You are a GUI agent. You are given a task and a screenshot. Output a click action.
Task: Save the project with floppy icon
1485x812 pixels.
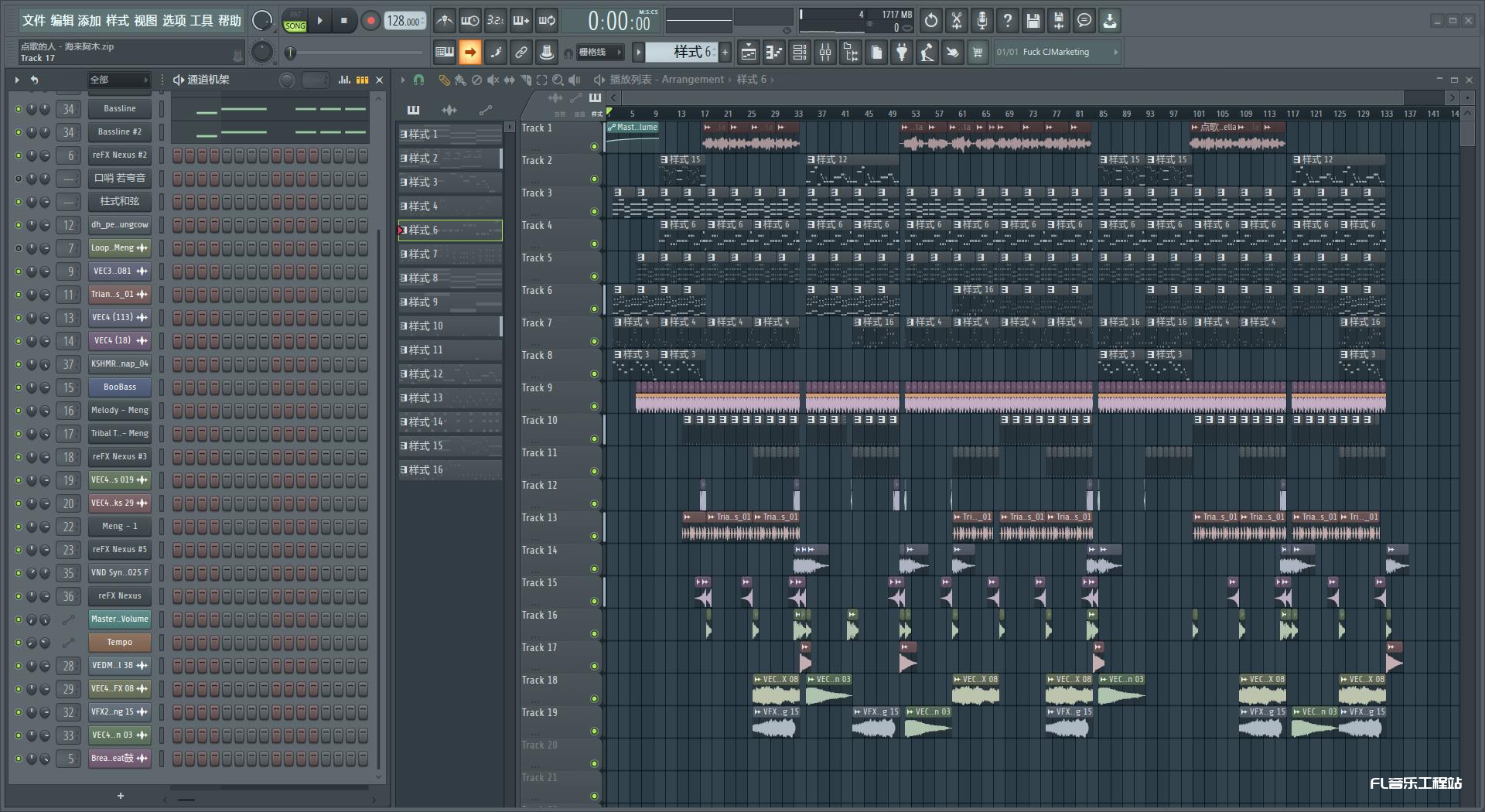pos(1033,21)
